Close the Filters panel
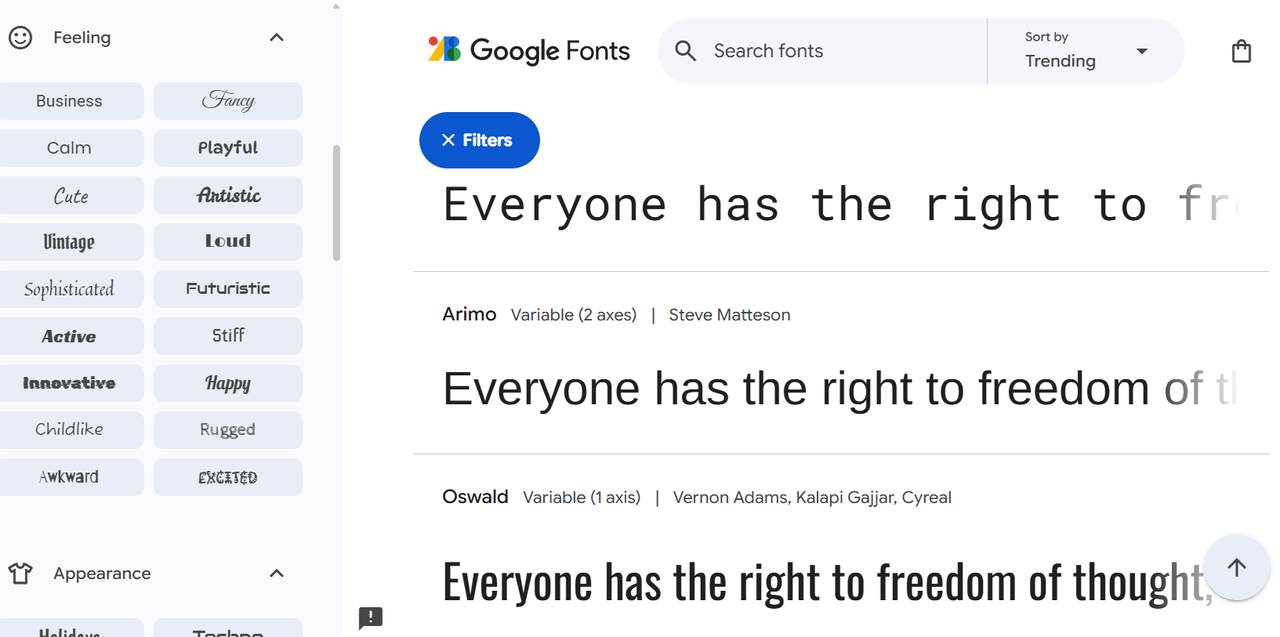Image resolution: width=1280 pixels, height=637 pixels. pyautogui.click(x=479, y=140)
